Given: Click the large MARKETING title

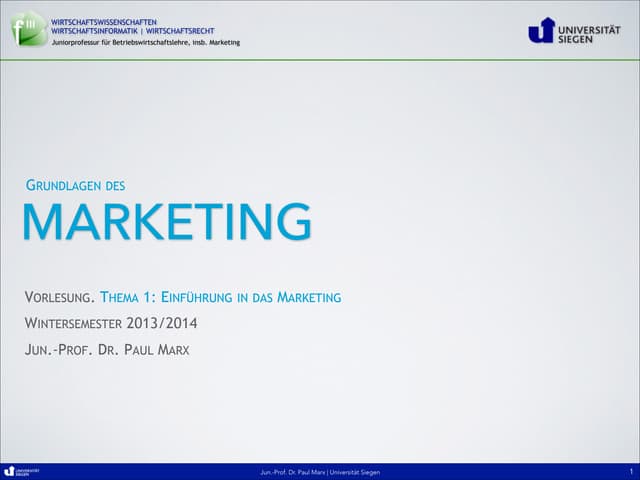Looking at the screenshot, I should (x=166, y=222).
